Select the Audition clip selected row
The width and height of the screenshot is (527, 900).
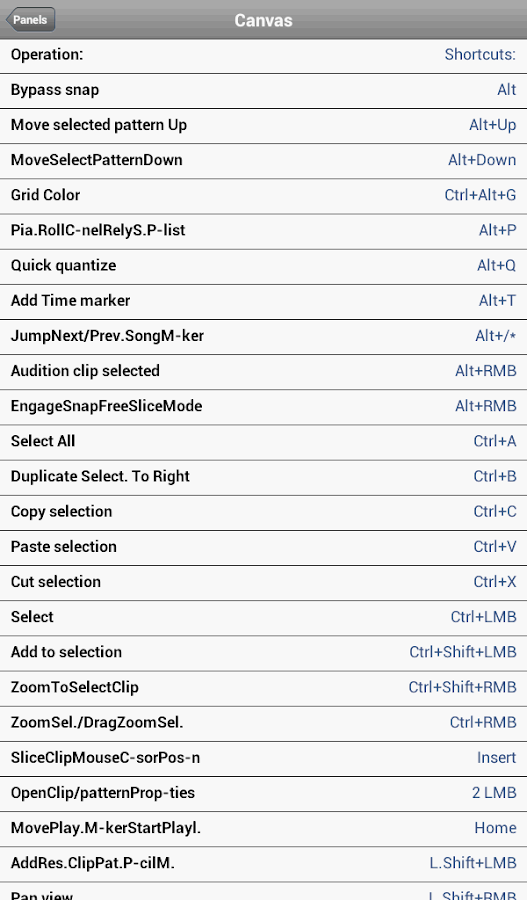(264, 371)
